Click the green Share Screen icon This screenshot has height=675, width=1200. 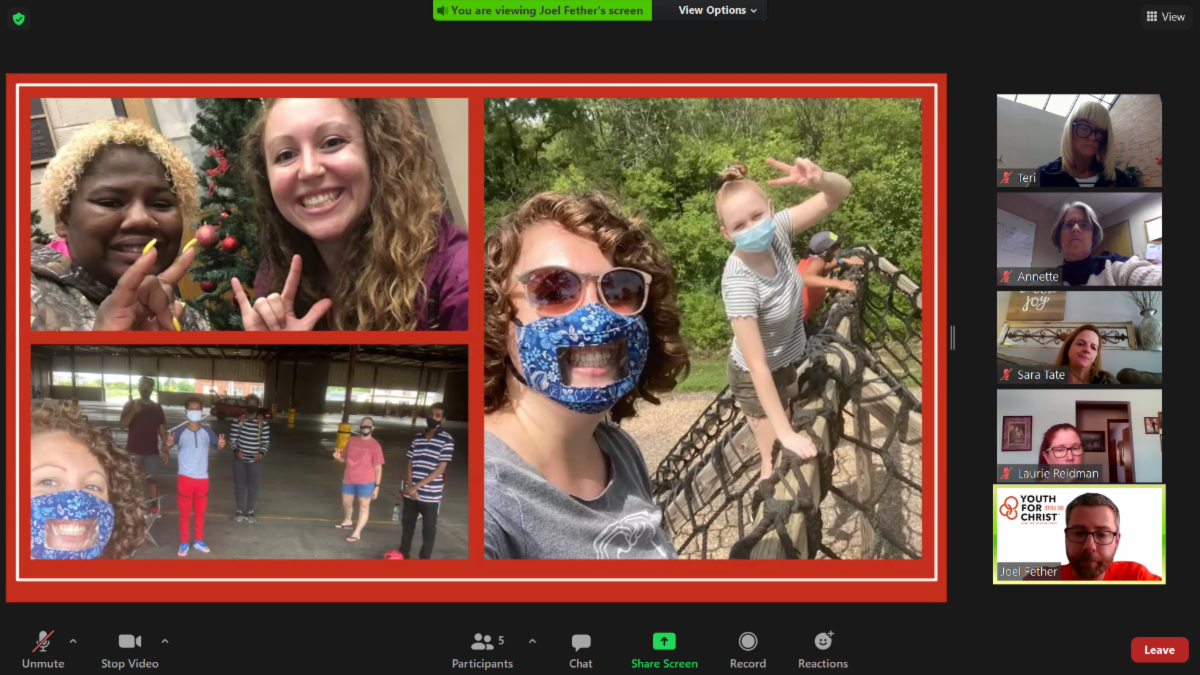point(664,642)
